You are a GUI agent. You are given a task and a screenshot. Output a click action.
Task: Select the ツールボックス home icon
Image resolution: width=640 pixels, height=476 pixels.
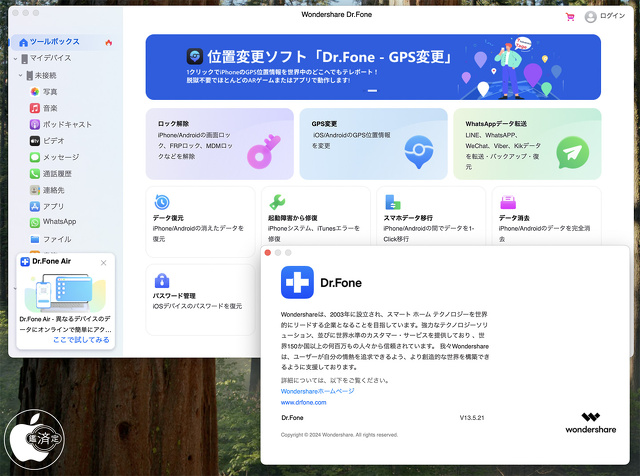(x=24, y=42)
